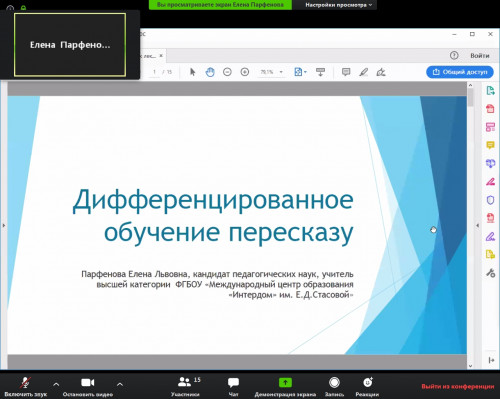Click the Общий доступ share button

[x=460, y=72]
